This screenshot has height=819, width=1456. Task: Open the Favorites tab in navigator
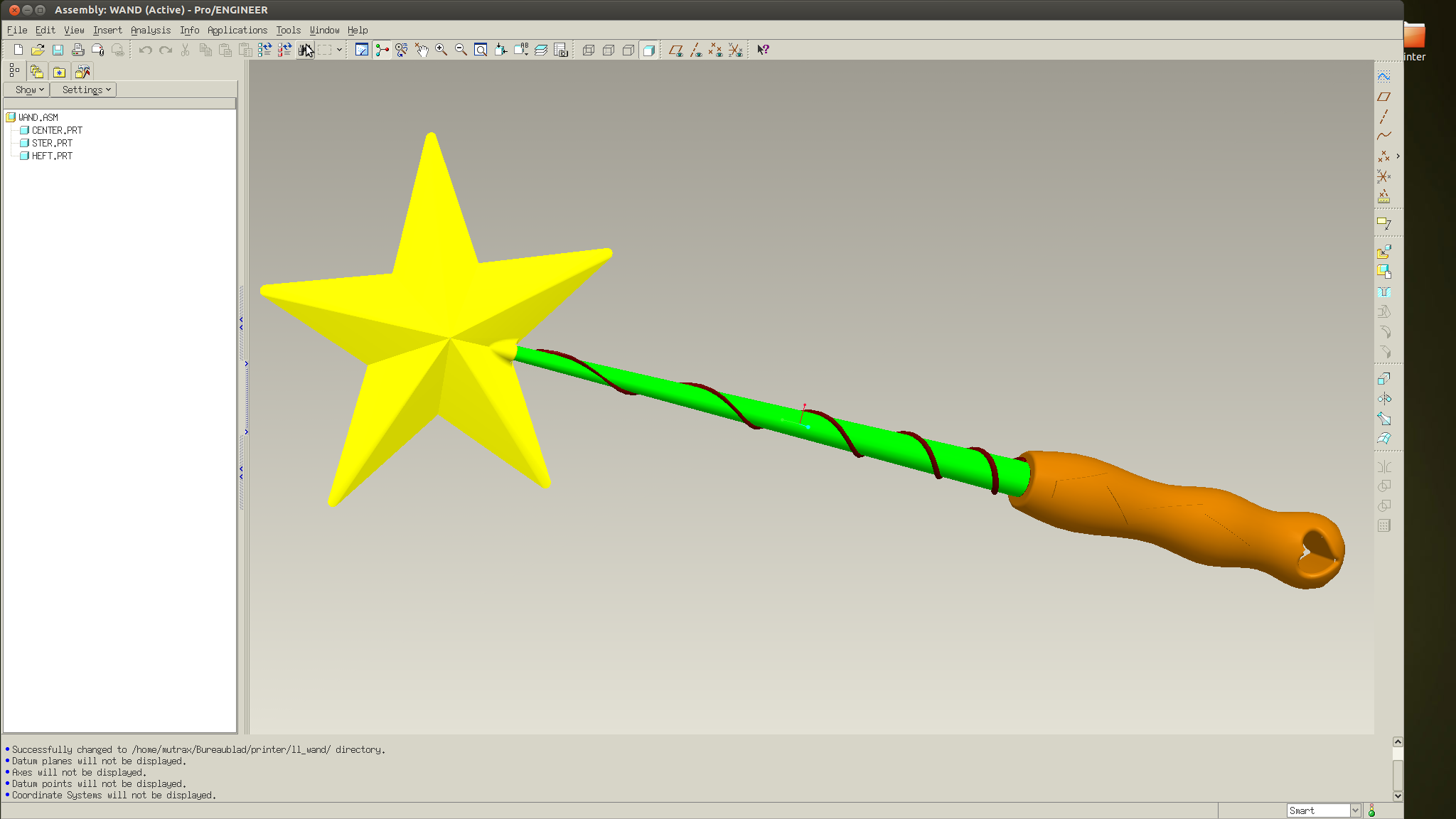pos(60,72)
